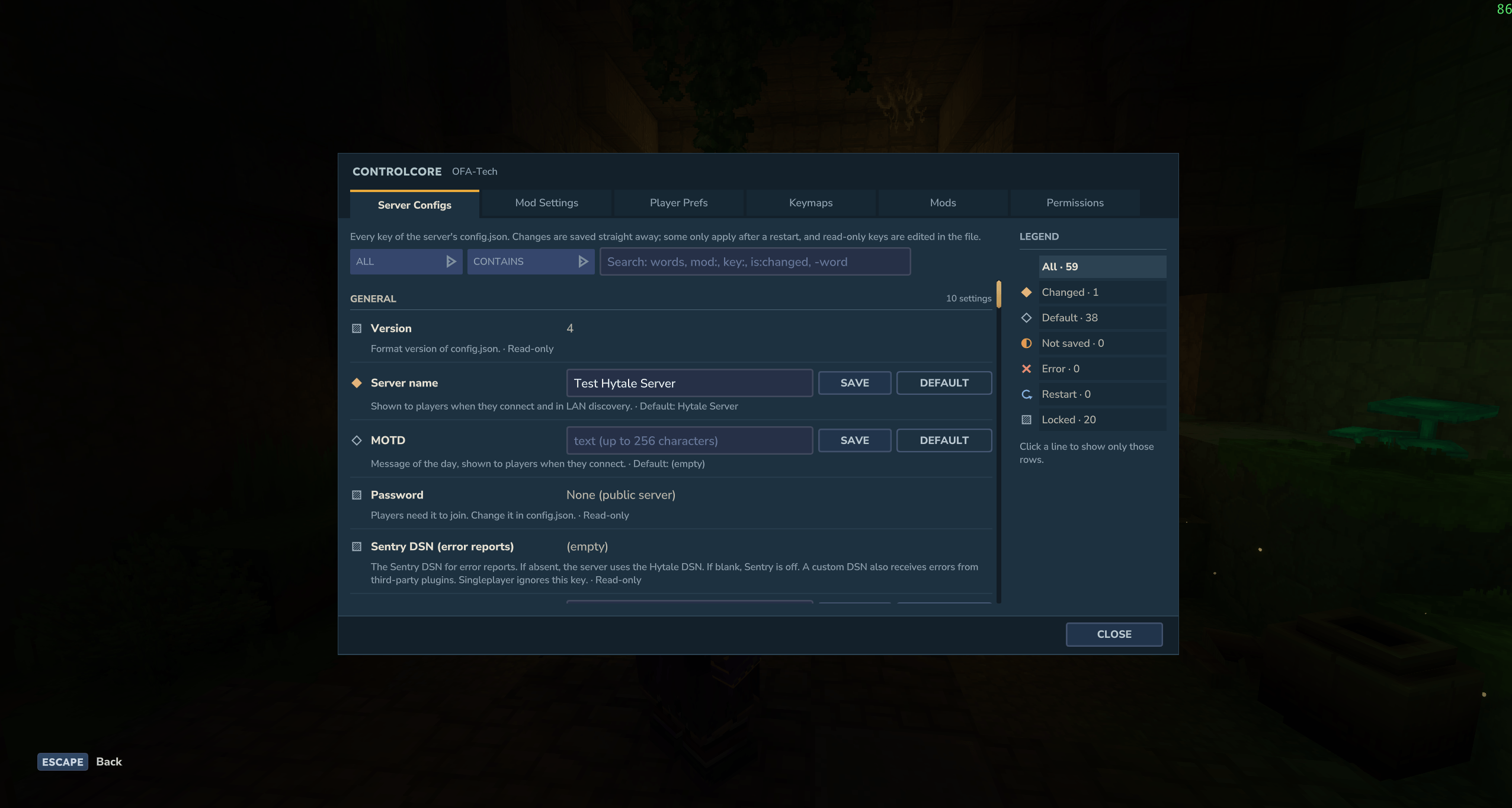Click the settings list scrollbar thumb
This screenshot has width=1512, height=808.
998,294
